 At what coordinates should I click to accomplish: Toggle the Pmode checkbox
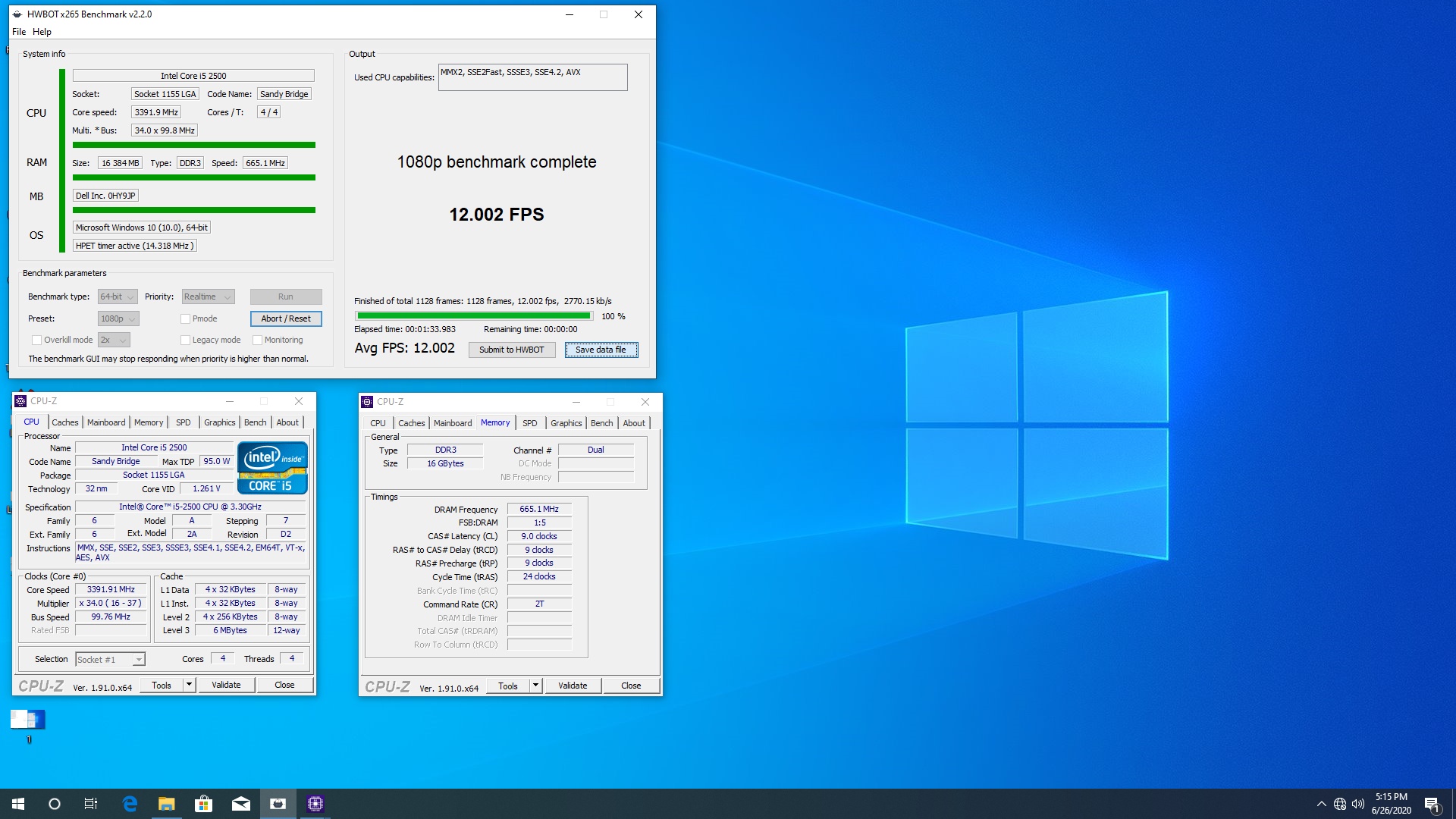tap(185, 319)
